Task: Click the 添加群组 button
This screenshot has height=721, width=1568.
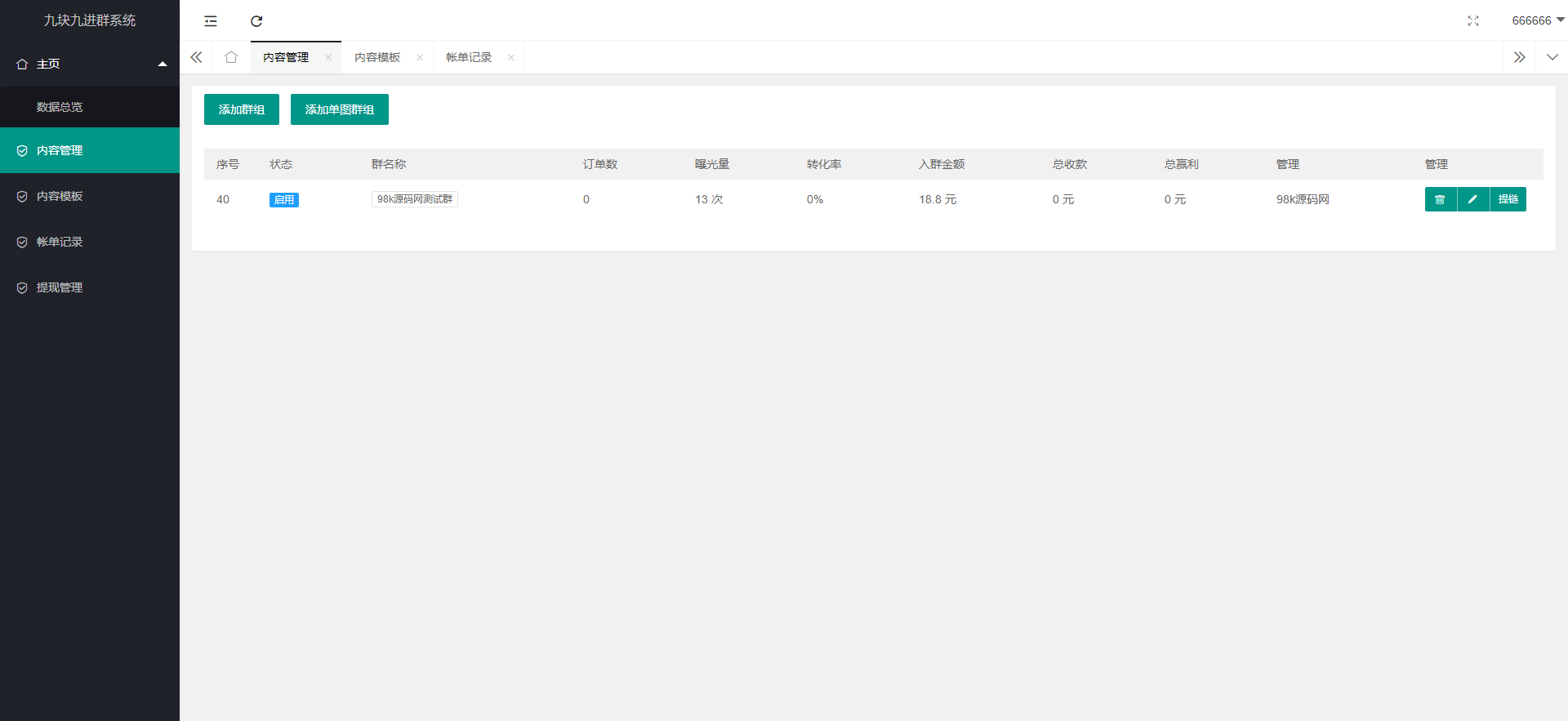Action: (x=242, y=109)
